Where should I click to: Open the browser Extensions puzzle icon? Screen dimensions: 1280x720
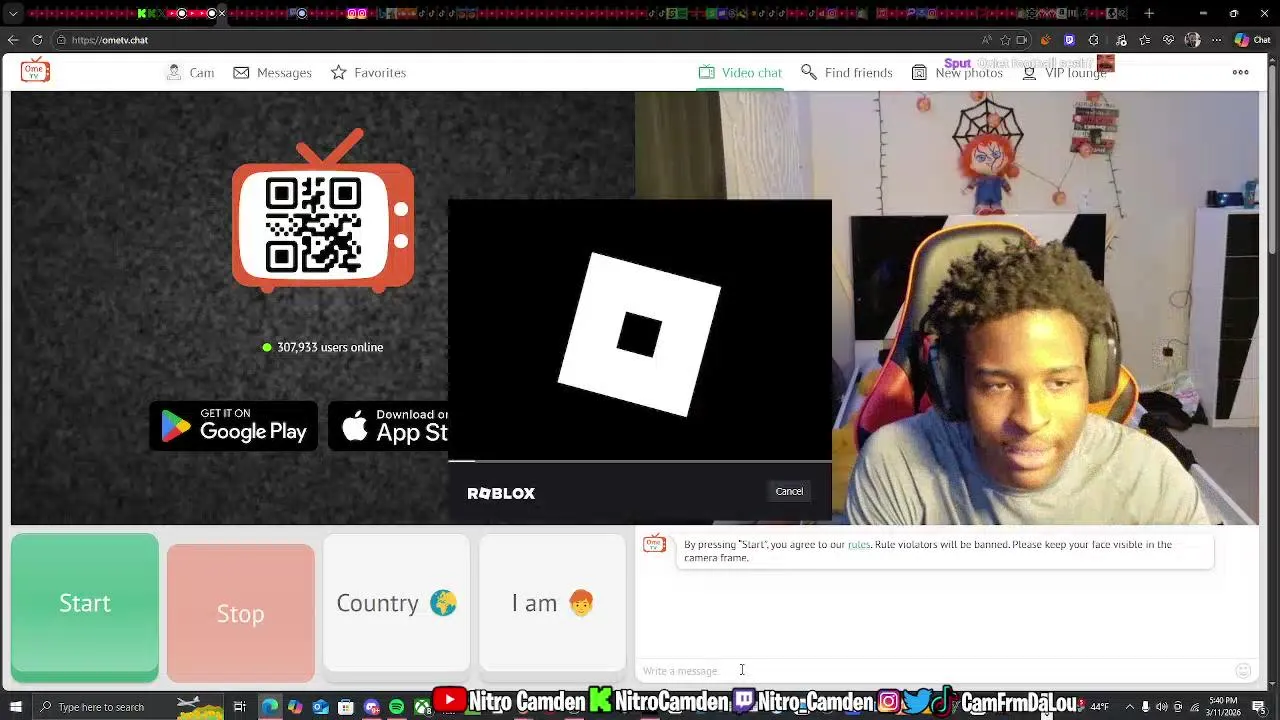coord(1093,40)
